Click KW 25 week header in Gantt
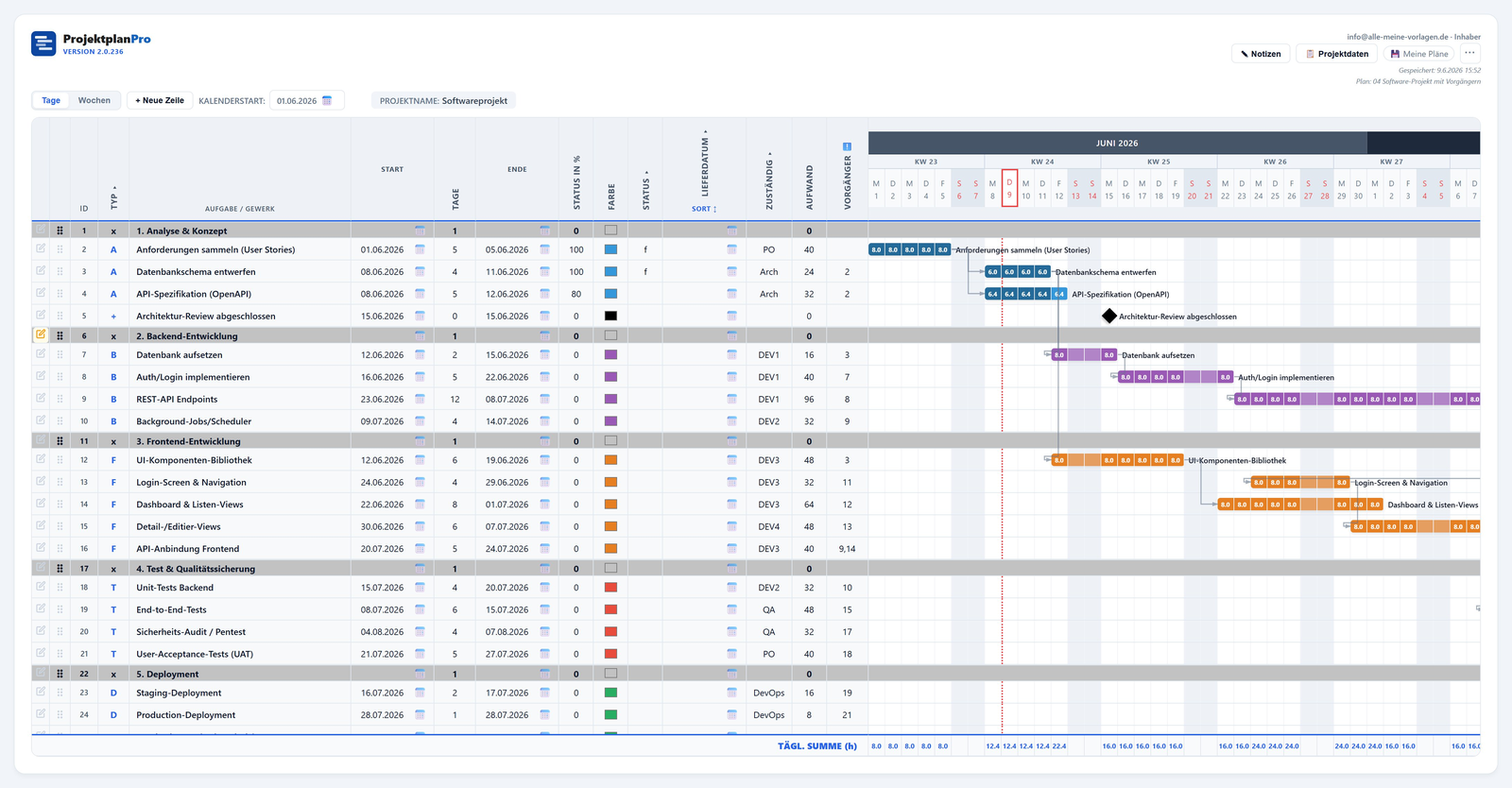 pyautogui.click(x=1159, y=162)
